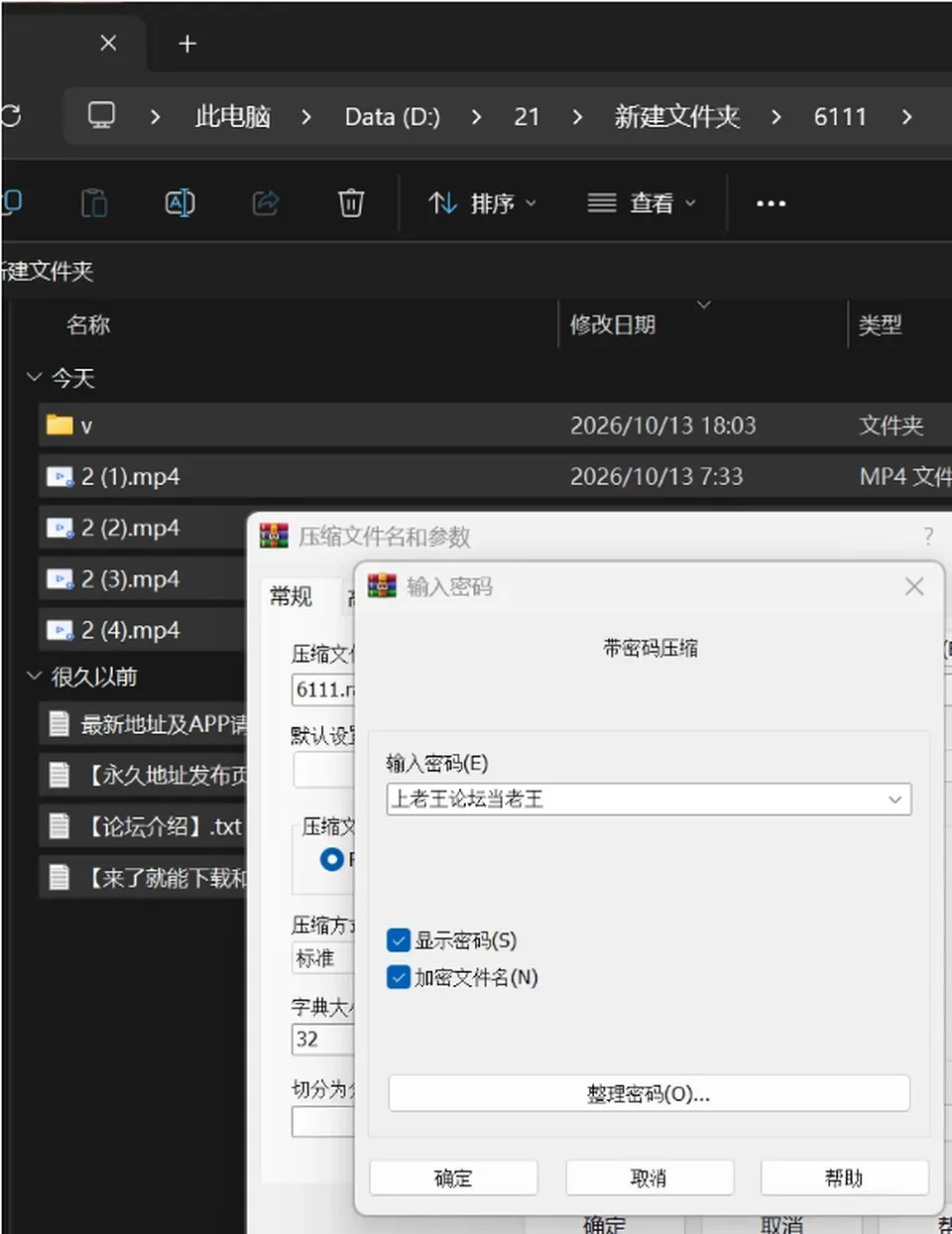
Task: Collapse the 今天 file group
Action: [34, 378]
